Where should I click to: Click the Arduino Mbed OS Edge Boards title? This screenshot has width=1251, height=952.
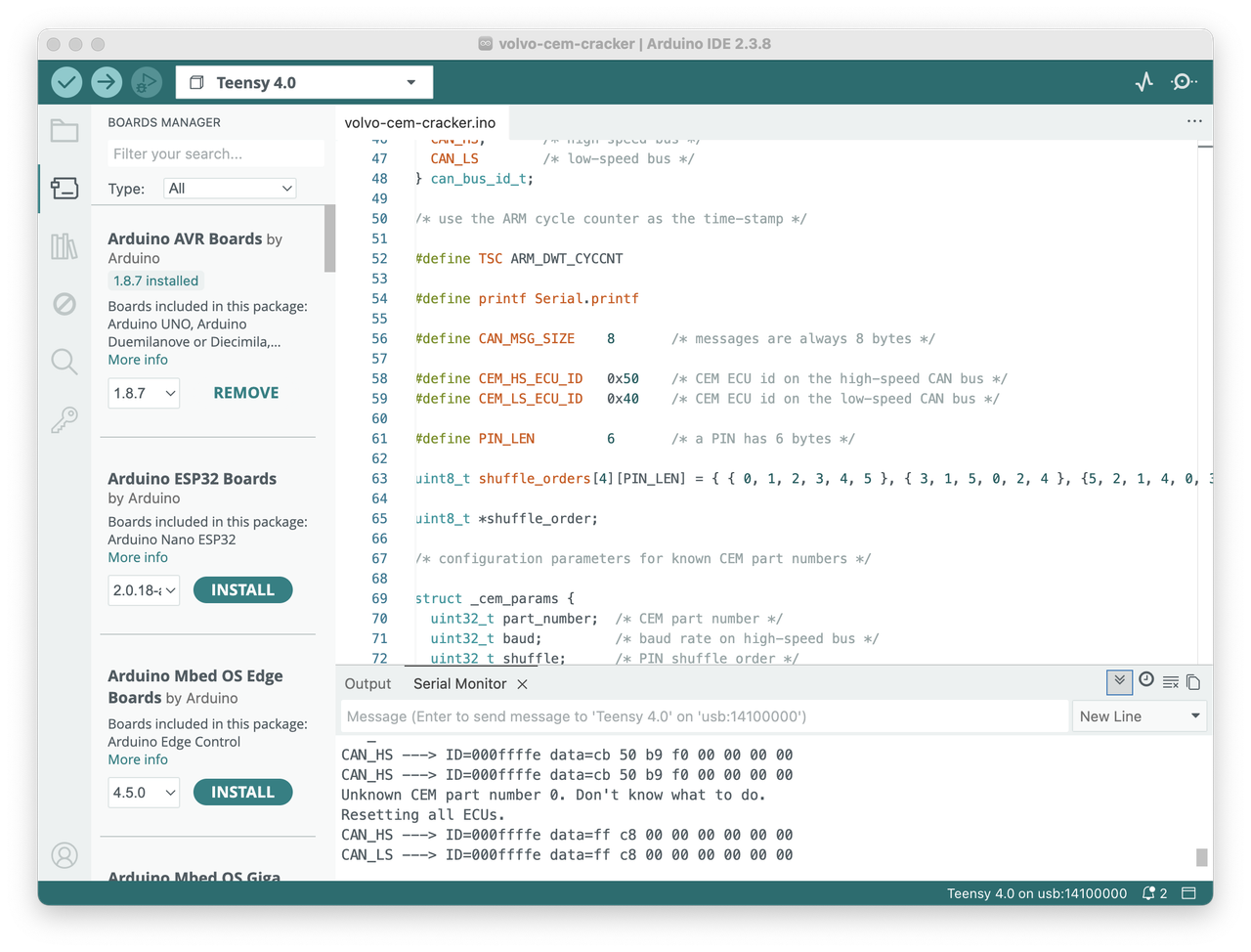(x=195, y=686)
